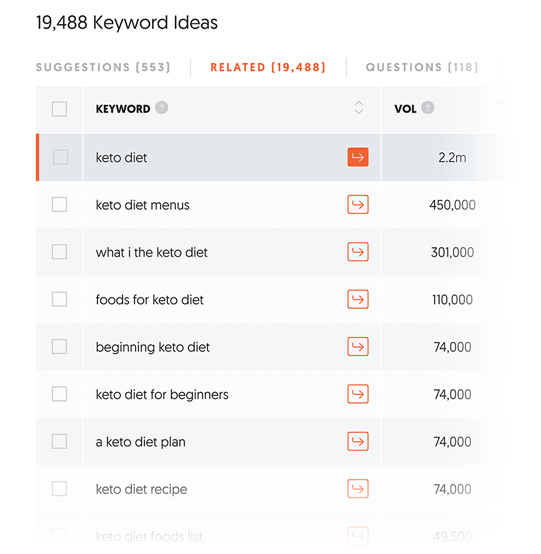Open the arrow icon for 'what i the keto diet'
The width and height of the screenshot is (541, 554).
[x=358, y=252]
